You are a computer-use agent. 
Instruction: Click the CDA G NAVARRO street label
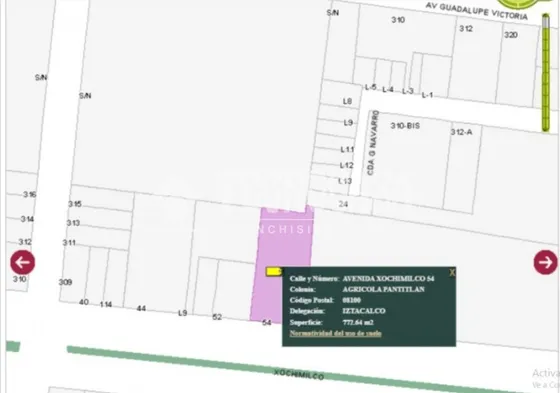(x=372, y=143)
